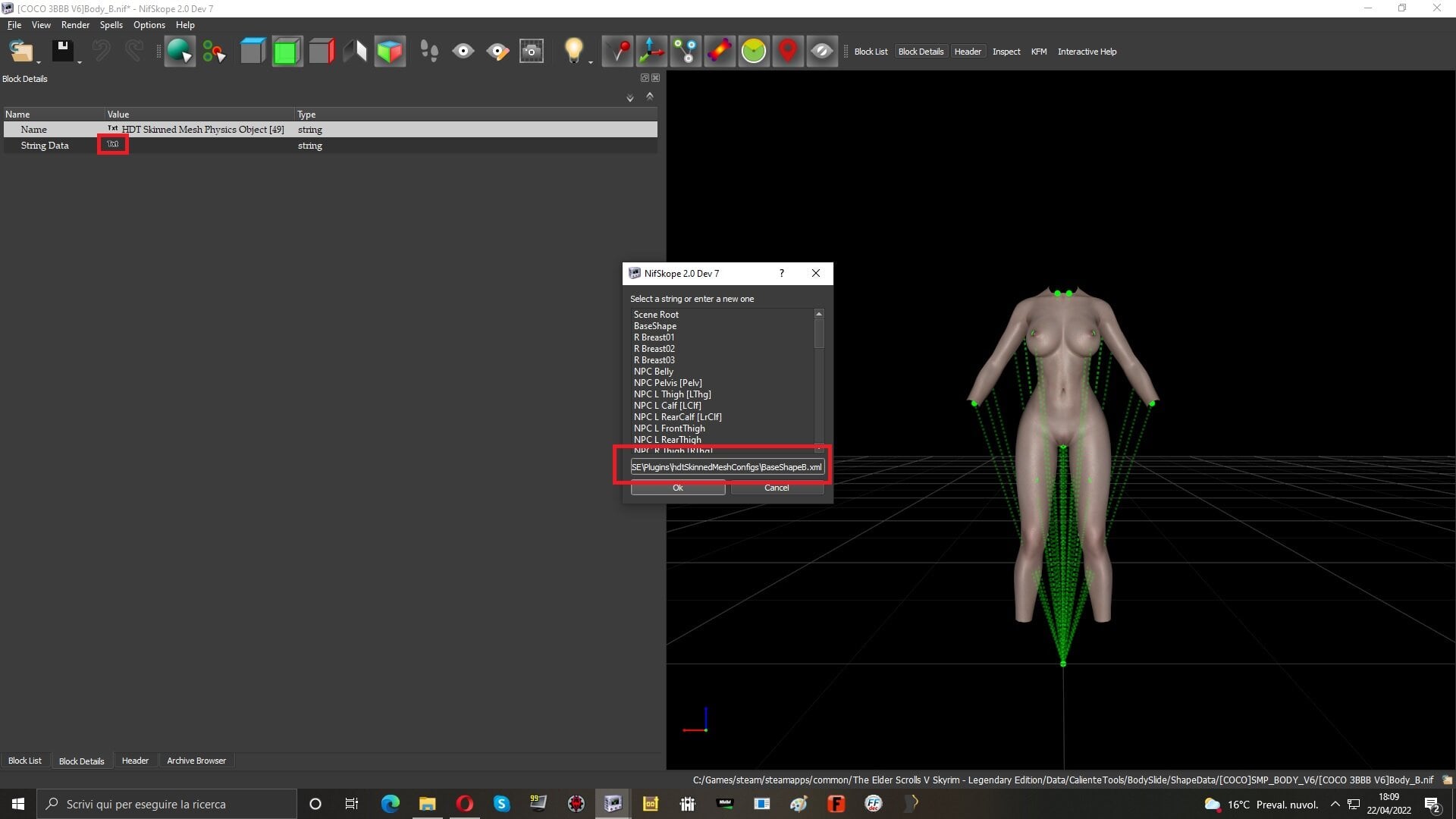The width and height of the screenshot is (1456, 819).
Task: Click the Save floppy disk icon
Action: coord(62,52)
